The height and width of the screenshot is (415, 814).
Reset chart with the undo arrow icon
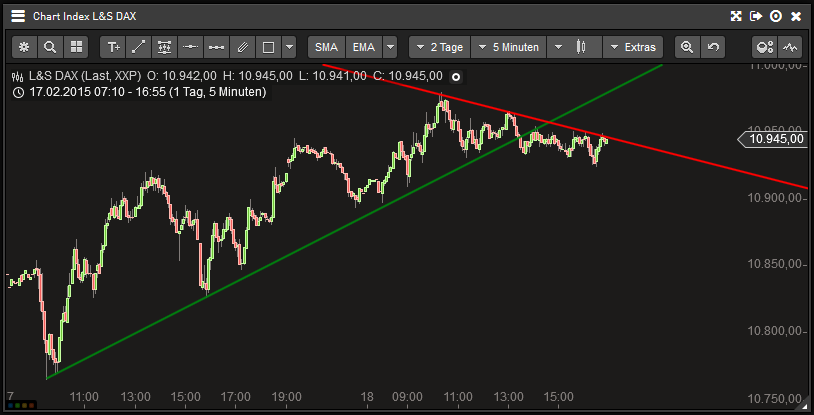[712, 47]
